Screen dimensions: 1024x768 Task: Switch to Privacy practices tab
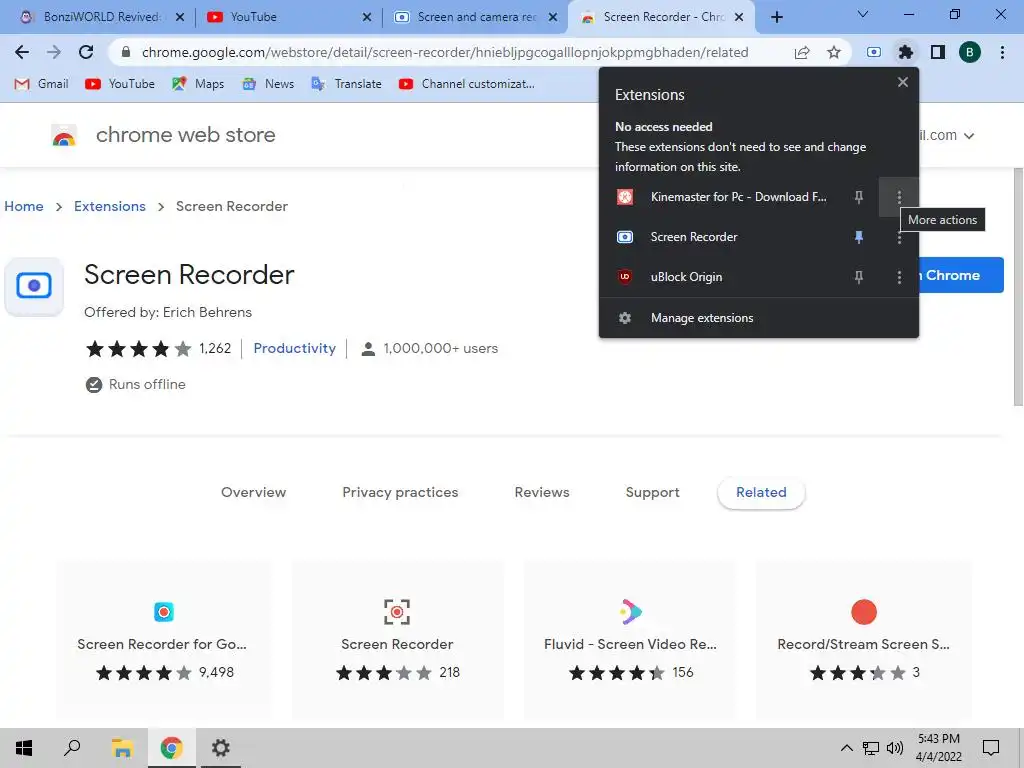pyautogui.click(x=400, y=492)
